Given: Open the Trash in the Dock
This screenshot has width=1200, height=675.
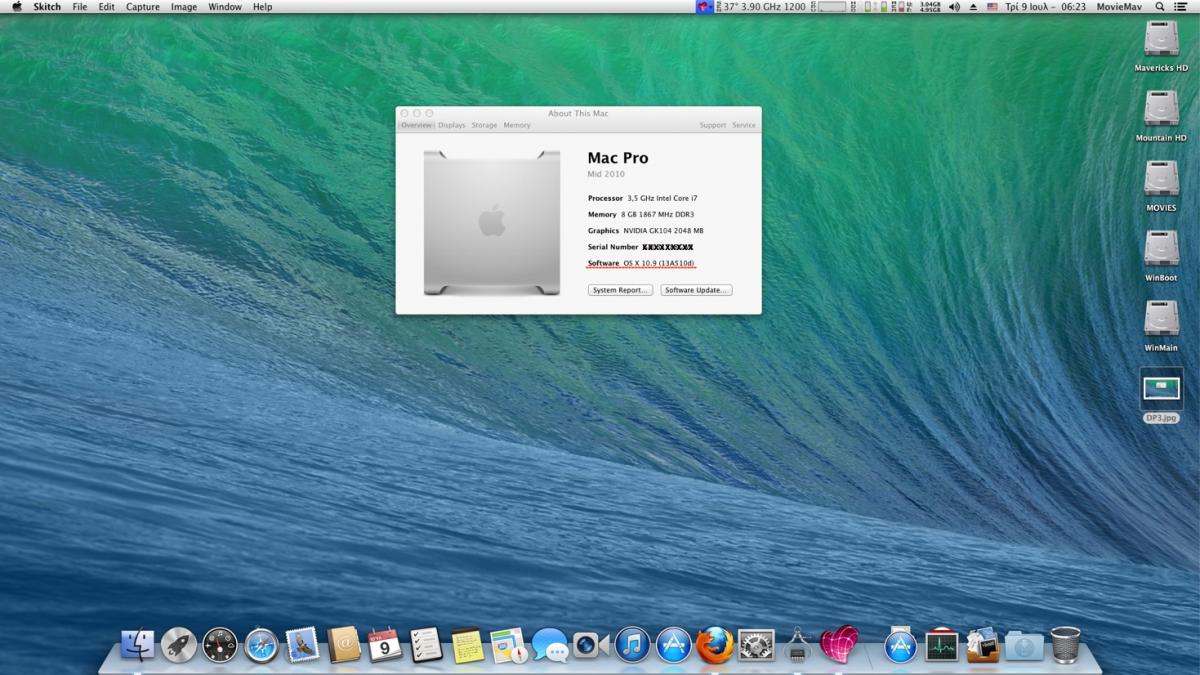Looking at the screenshot, I should pos(1066,646).
